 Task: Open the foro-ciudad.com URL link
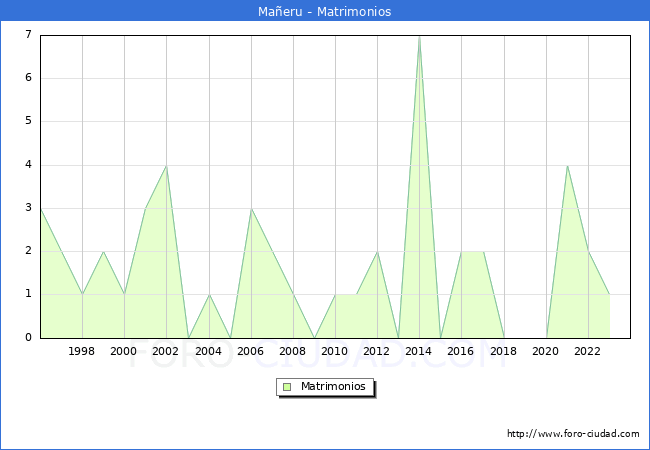(573, 434)
